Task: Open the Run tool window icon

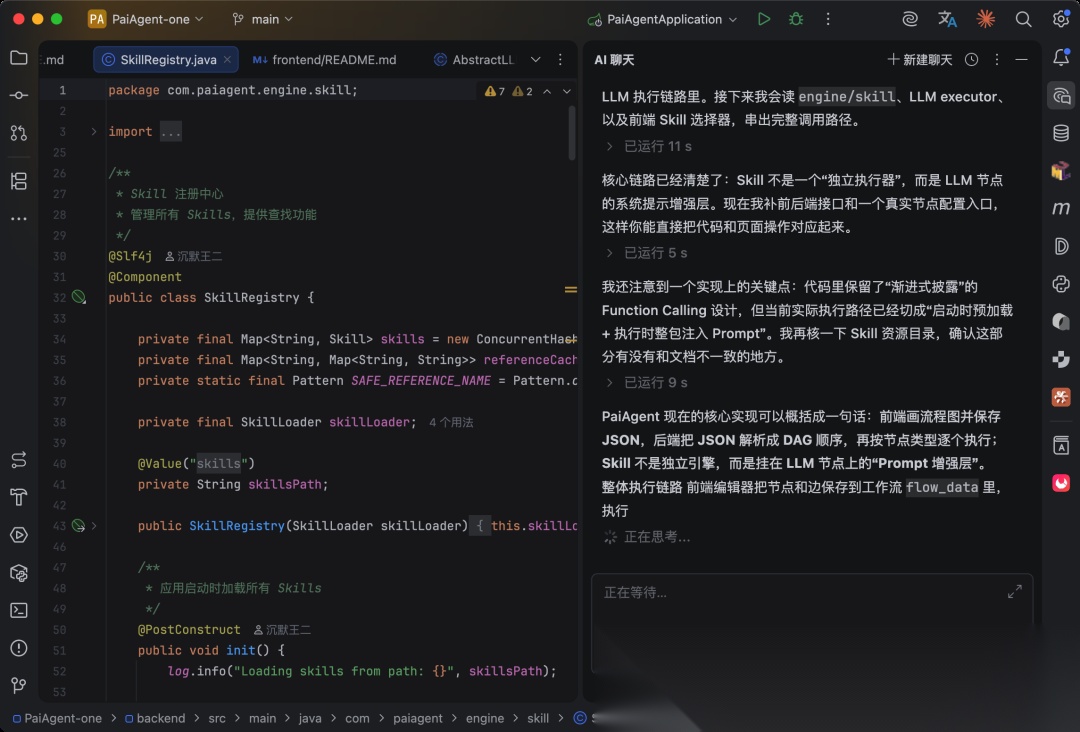Action: [19, 535]
